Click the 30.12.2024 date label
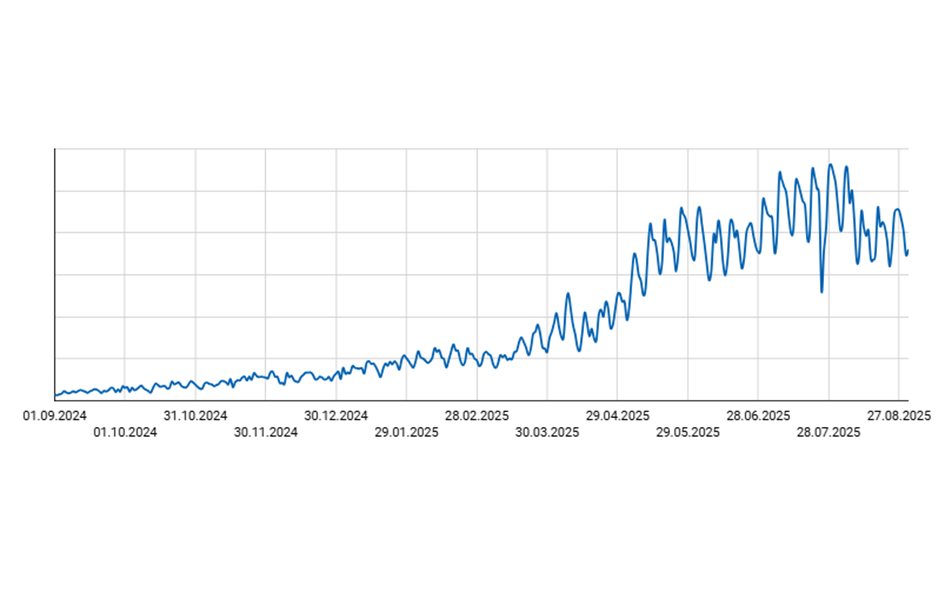945x600 pixels. pos(336,415)
